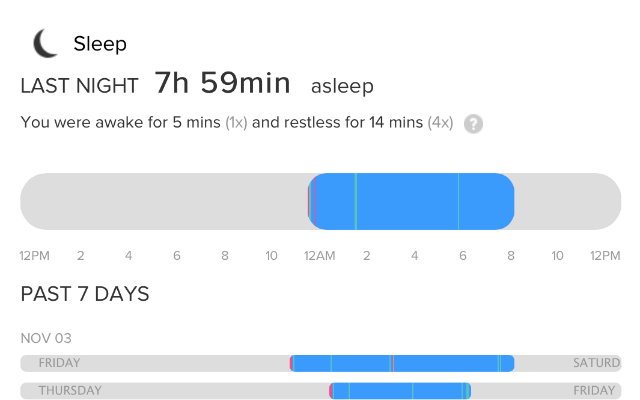The image size is (640, 400).
Task: Select the NOV 03 date label
Action: click(46, 338)
